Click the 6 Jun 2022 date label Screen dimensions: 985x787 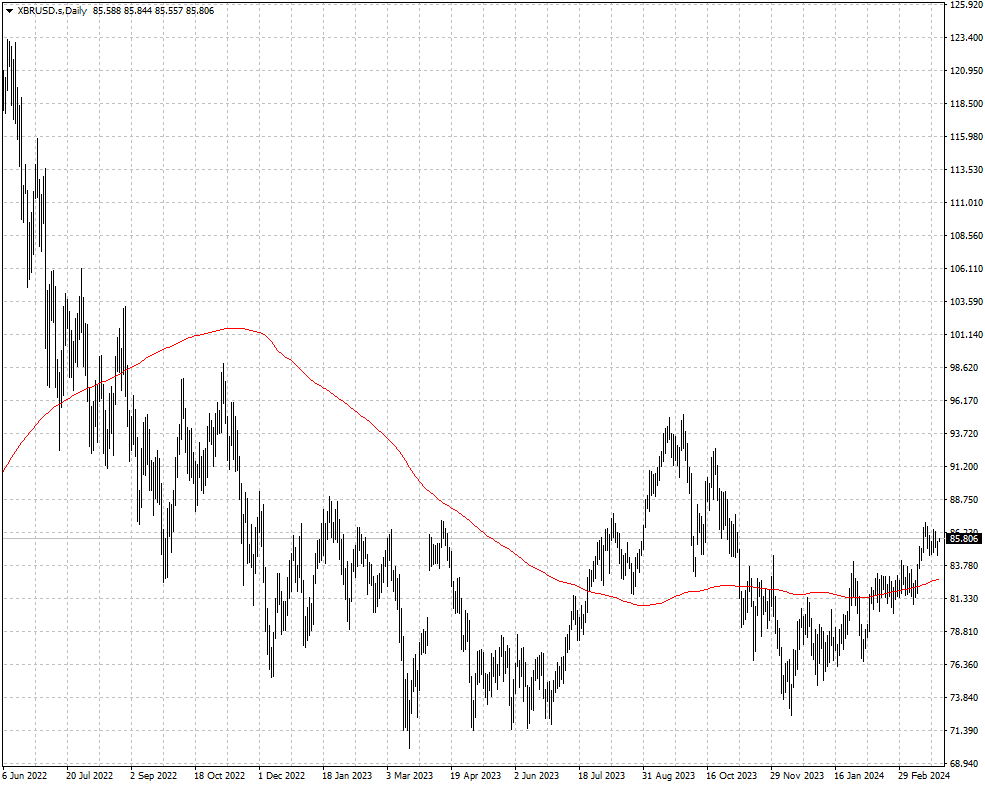coord(25,776)
